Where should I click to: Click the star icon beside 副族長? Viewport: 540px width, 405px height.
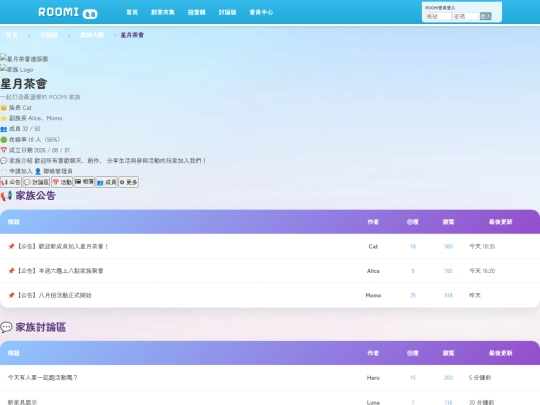click(x=4, y=118)
